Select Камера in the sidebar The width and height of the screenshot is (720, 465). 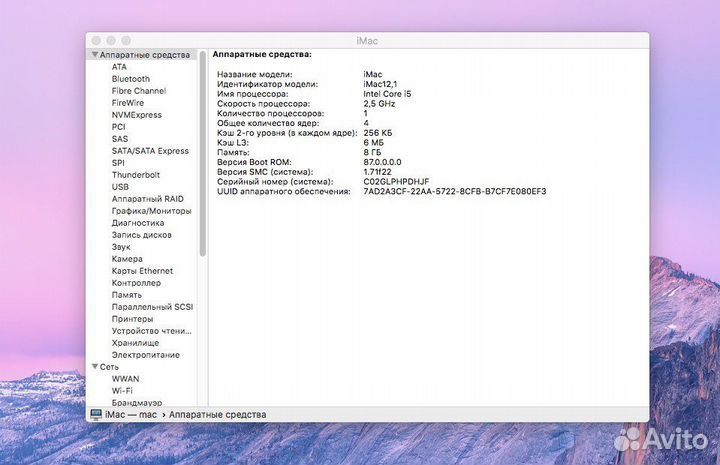coord(127,258)
